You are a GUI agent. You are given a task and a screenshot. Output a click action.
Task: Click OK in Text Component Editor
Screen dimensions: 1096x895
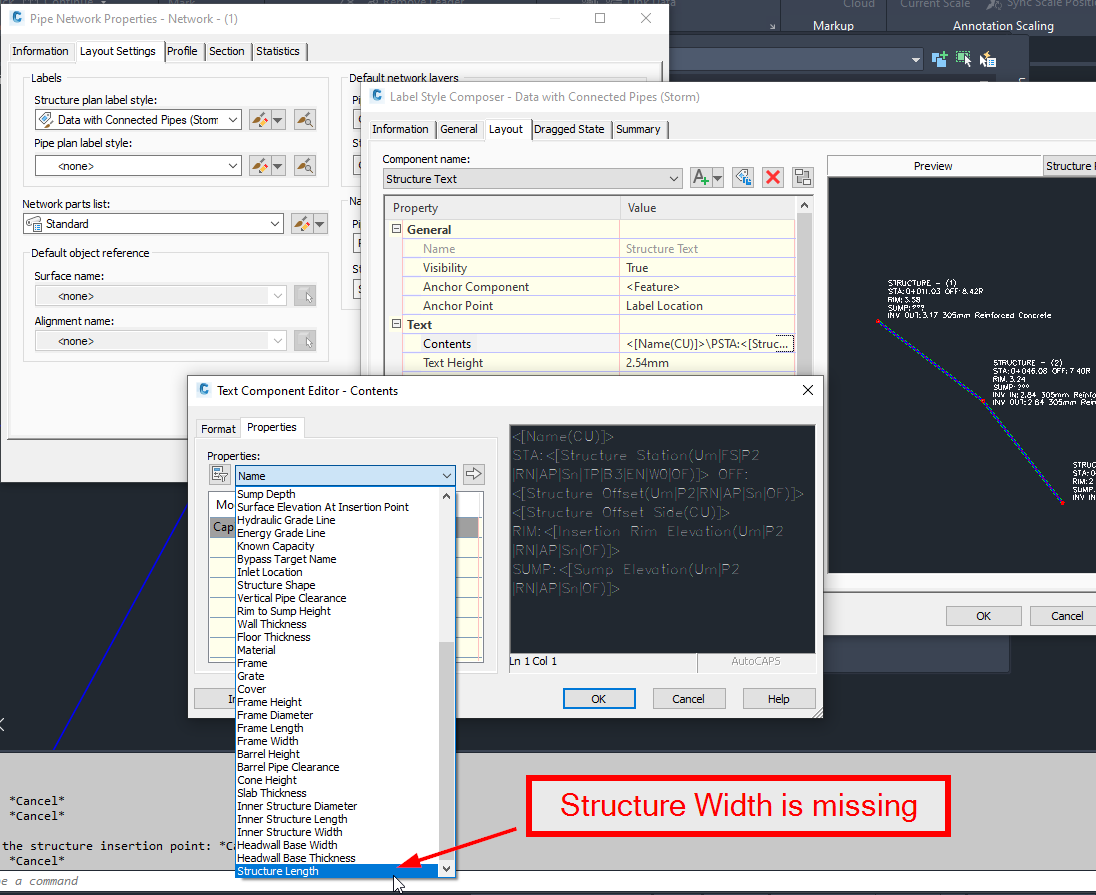[x=598, y=698]
